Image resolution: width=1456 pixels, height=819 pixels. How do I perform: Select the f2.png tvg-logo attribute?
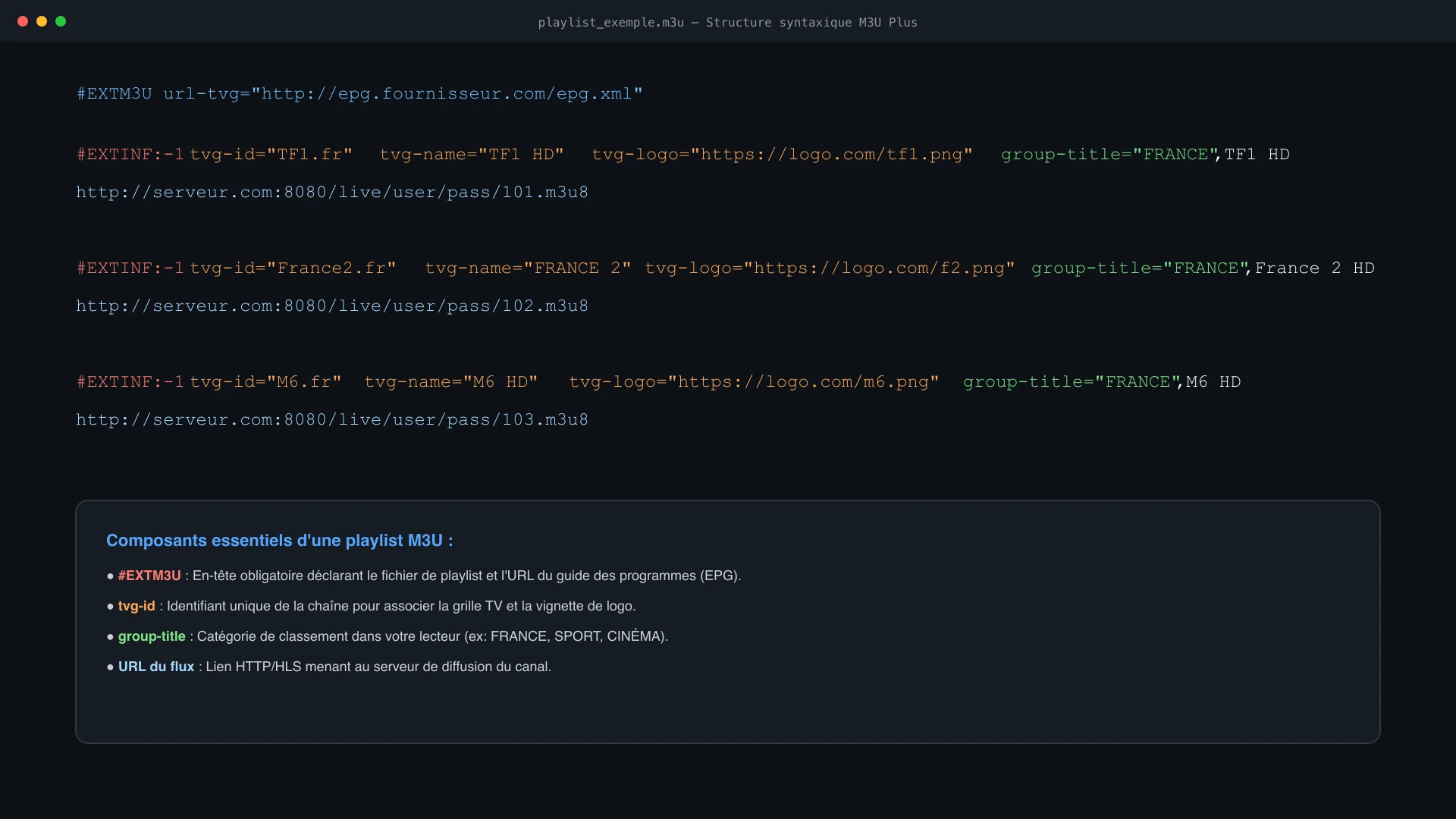[830, 268]
